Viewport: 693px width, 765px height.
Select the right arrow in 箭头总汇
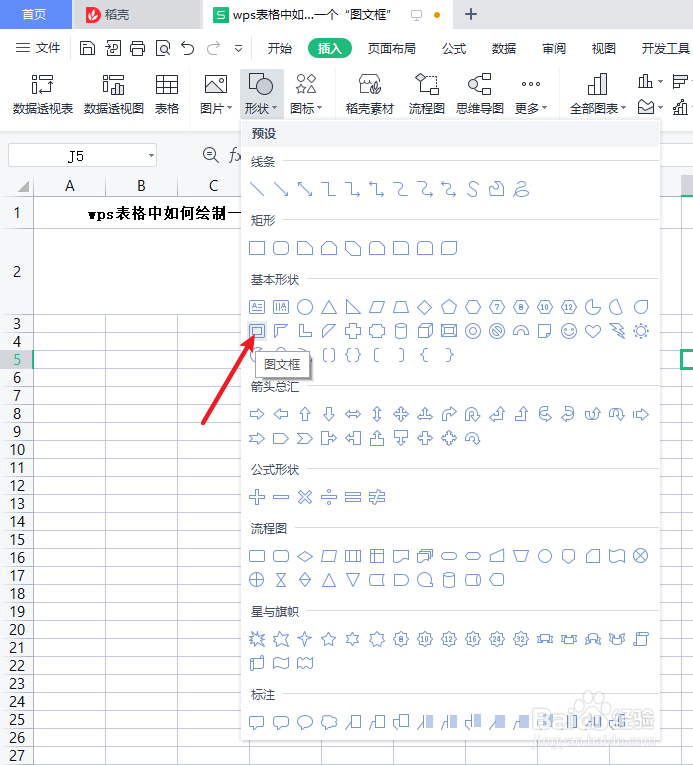(x=257, y=414)
